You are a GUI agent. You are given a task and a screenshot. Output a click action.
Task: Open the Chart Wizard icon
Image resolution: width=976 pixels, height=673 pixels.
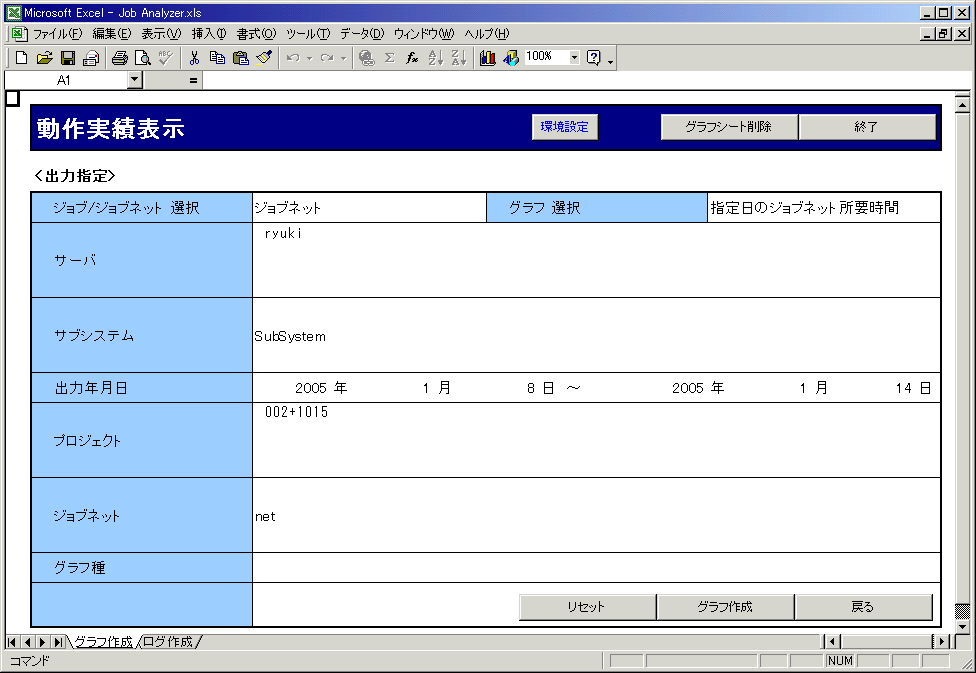(x=487, y=58)
